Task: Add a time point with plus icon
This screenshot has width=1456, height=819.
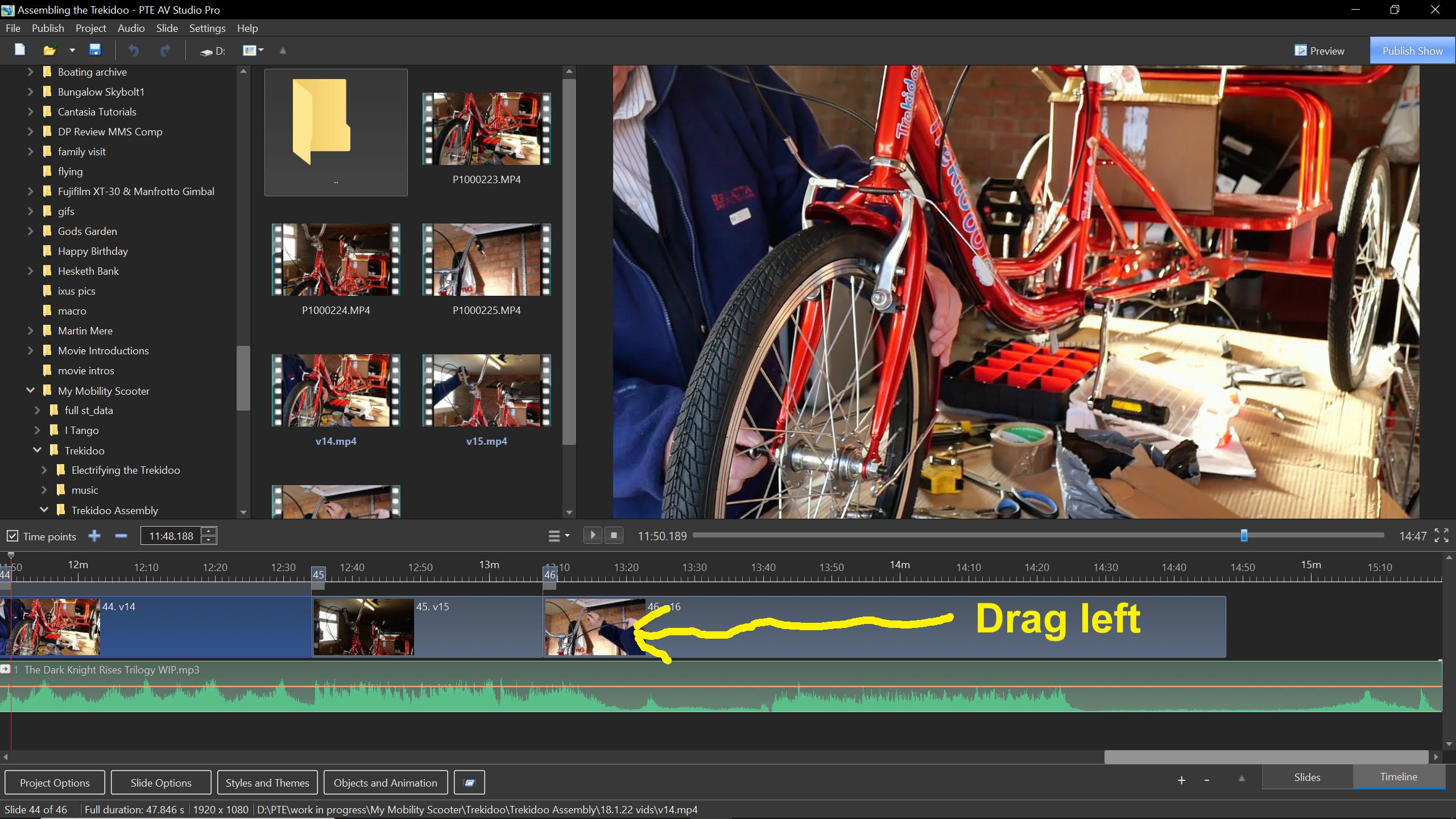Action: (x=94, y=536)
